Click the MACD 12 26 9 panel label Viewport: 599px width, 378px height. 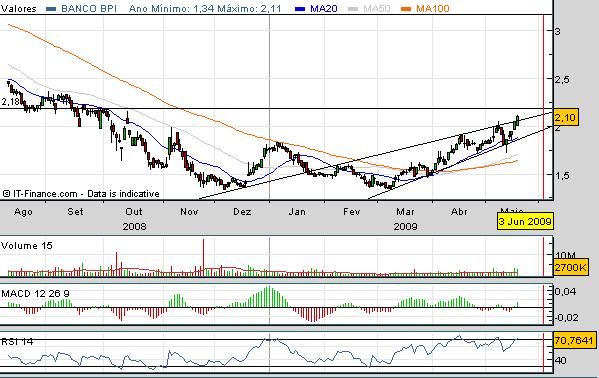click(35, 294)
